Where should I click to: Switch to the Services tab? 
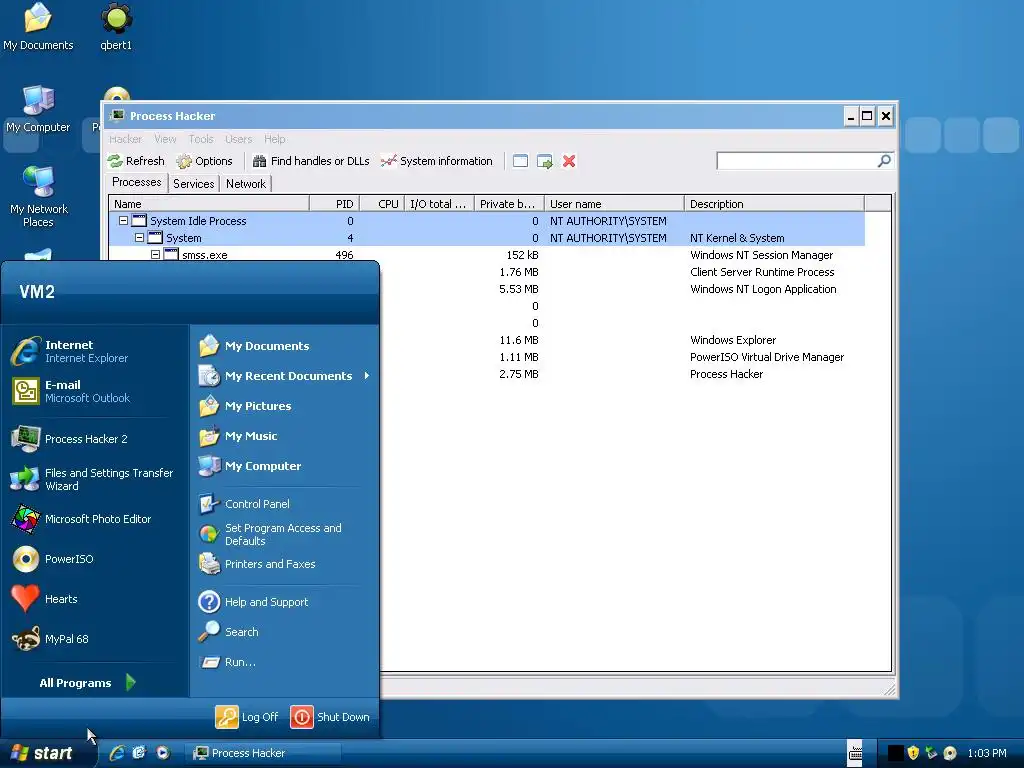point(193,184)
